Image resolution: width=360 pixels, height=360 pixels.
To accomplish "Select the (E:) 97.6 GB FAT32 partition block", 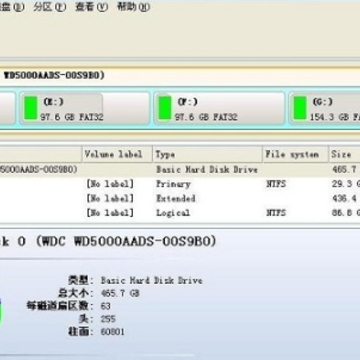I will [x=84, y=108].
